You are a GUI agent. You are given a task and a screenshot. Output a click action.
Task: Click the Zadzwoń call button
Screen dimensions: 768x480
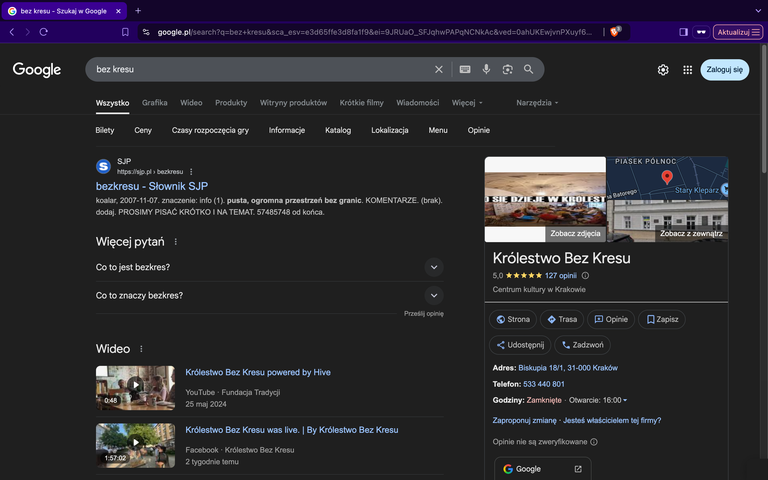point(582,345)
